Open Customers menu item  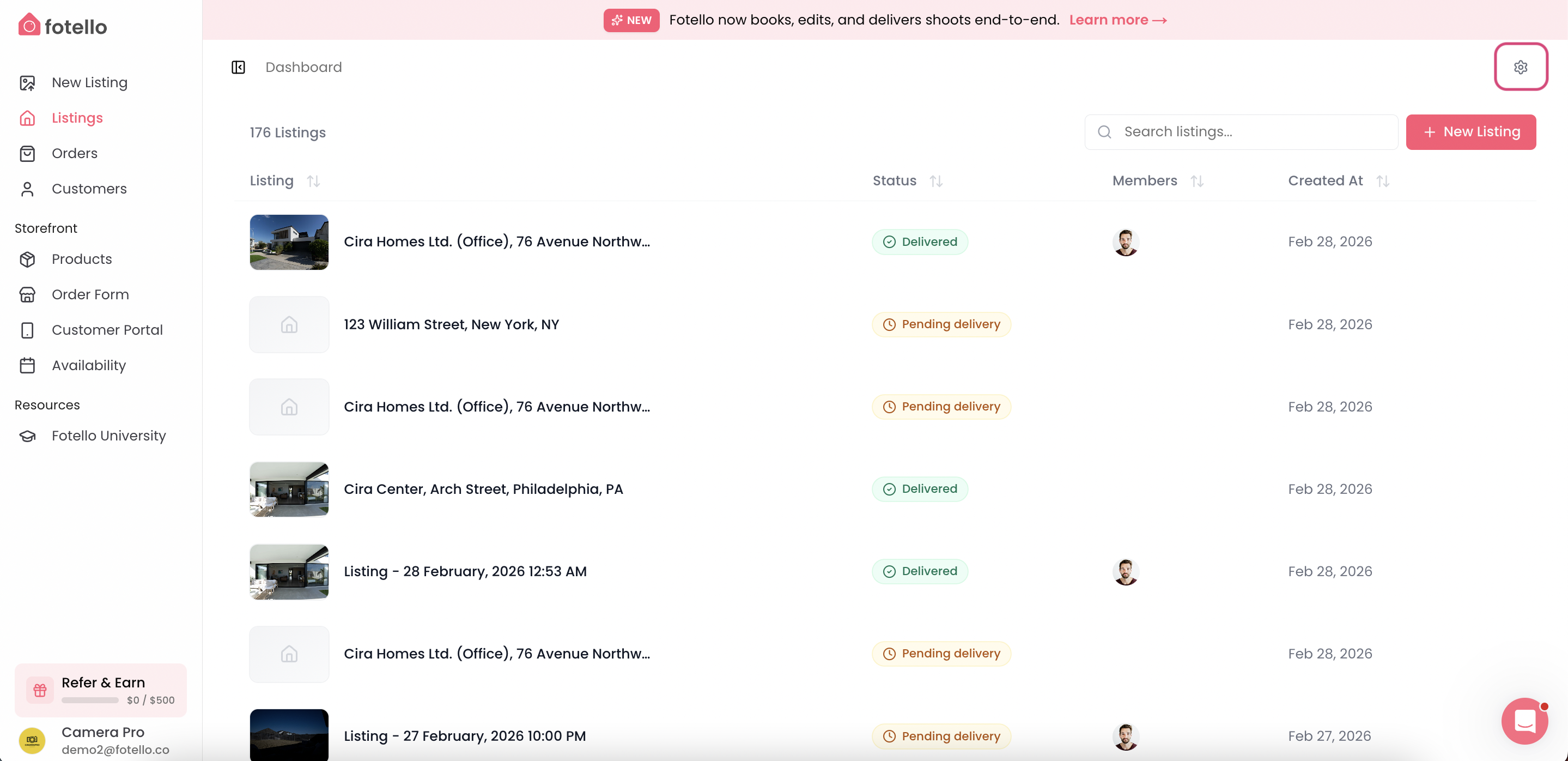click(89, 189)
